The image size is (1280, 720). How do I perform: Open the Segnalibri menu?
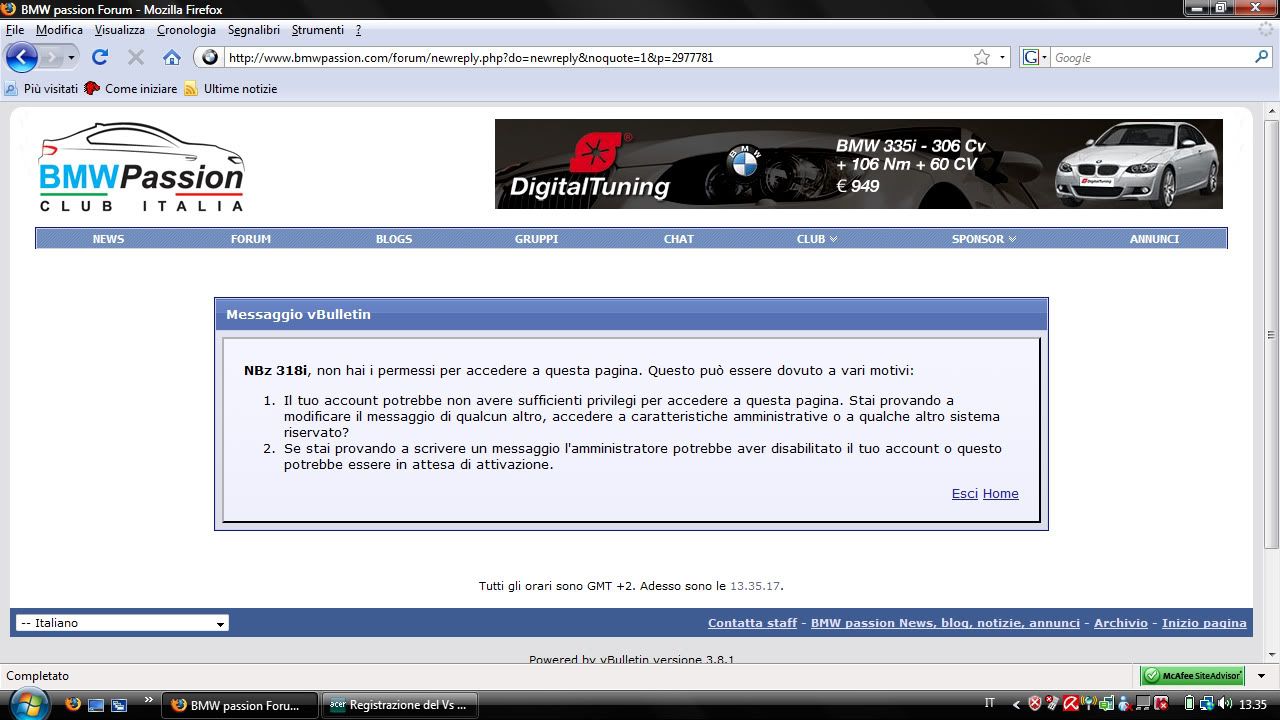click(x=254, y=30)
